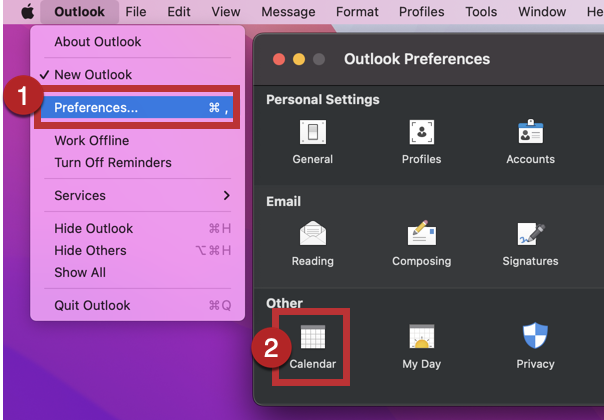Click the Other section heading
The height and width of the screenshot is (420, 604).
click(x=284, y=303)
